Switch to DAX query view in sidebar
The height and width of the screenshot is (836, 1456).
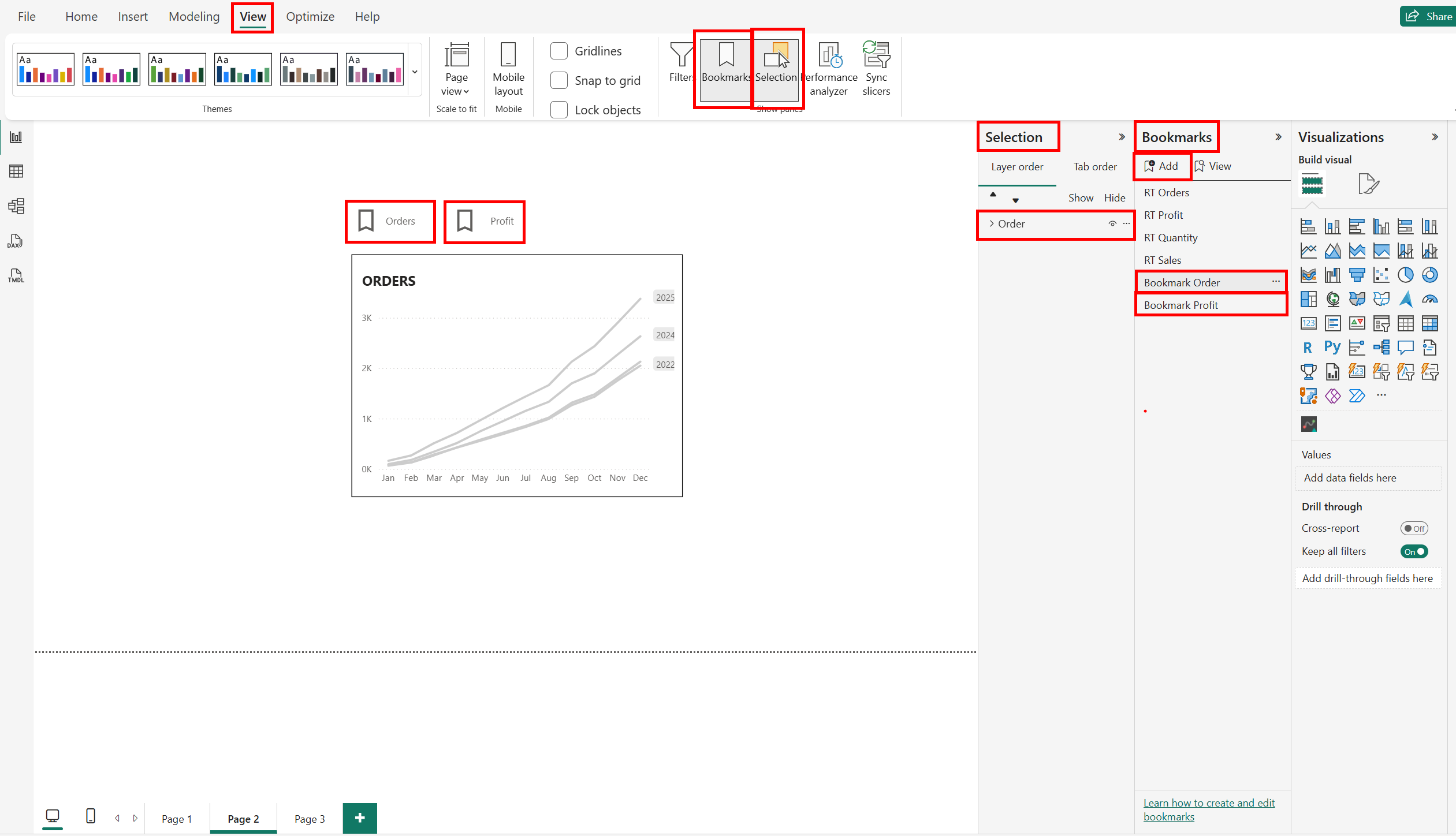point(16,241)
